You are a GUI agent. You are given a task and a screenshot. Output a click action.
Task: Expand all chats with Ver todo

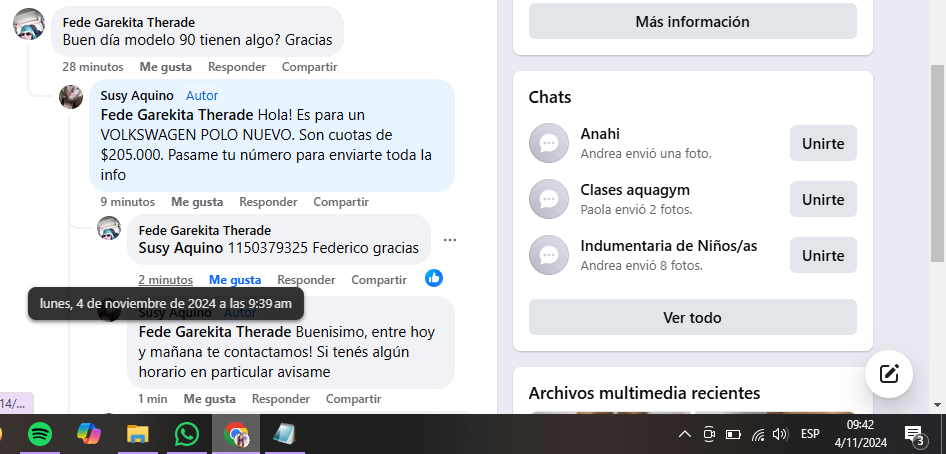pyautogui.click(x=692, y=318)
